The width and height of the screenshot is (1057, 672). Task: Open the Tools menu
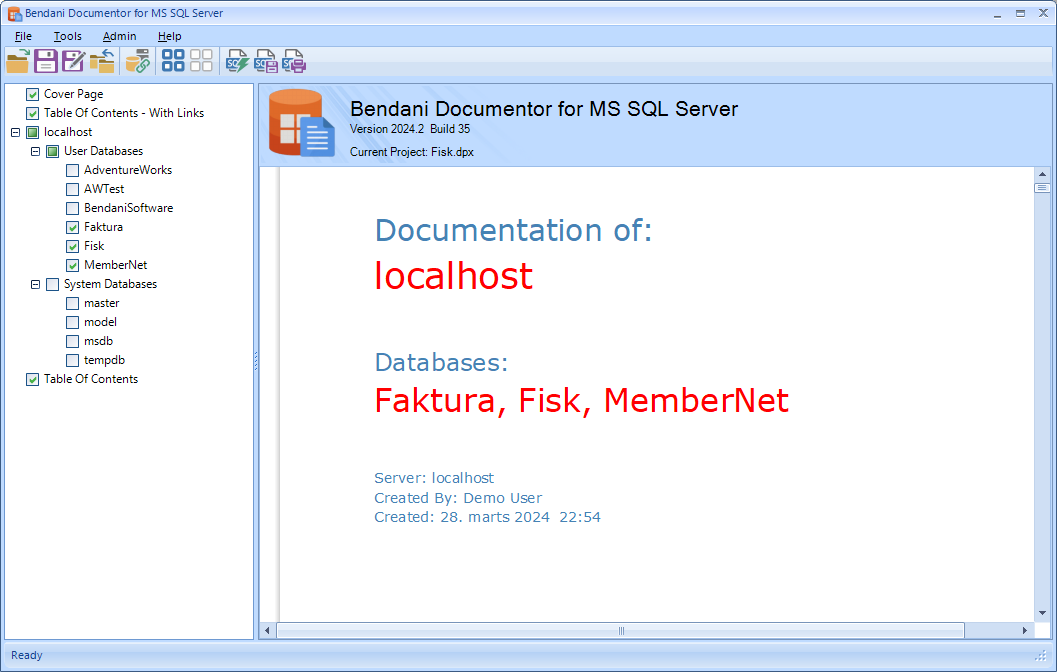(68, 36)
